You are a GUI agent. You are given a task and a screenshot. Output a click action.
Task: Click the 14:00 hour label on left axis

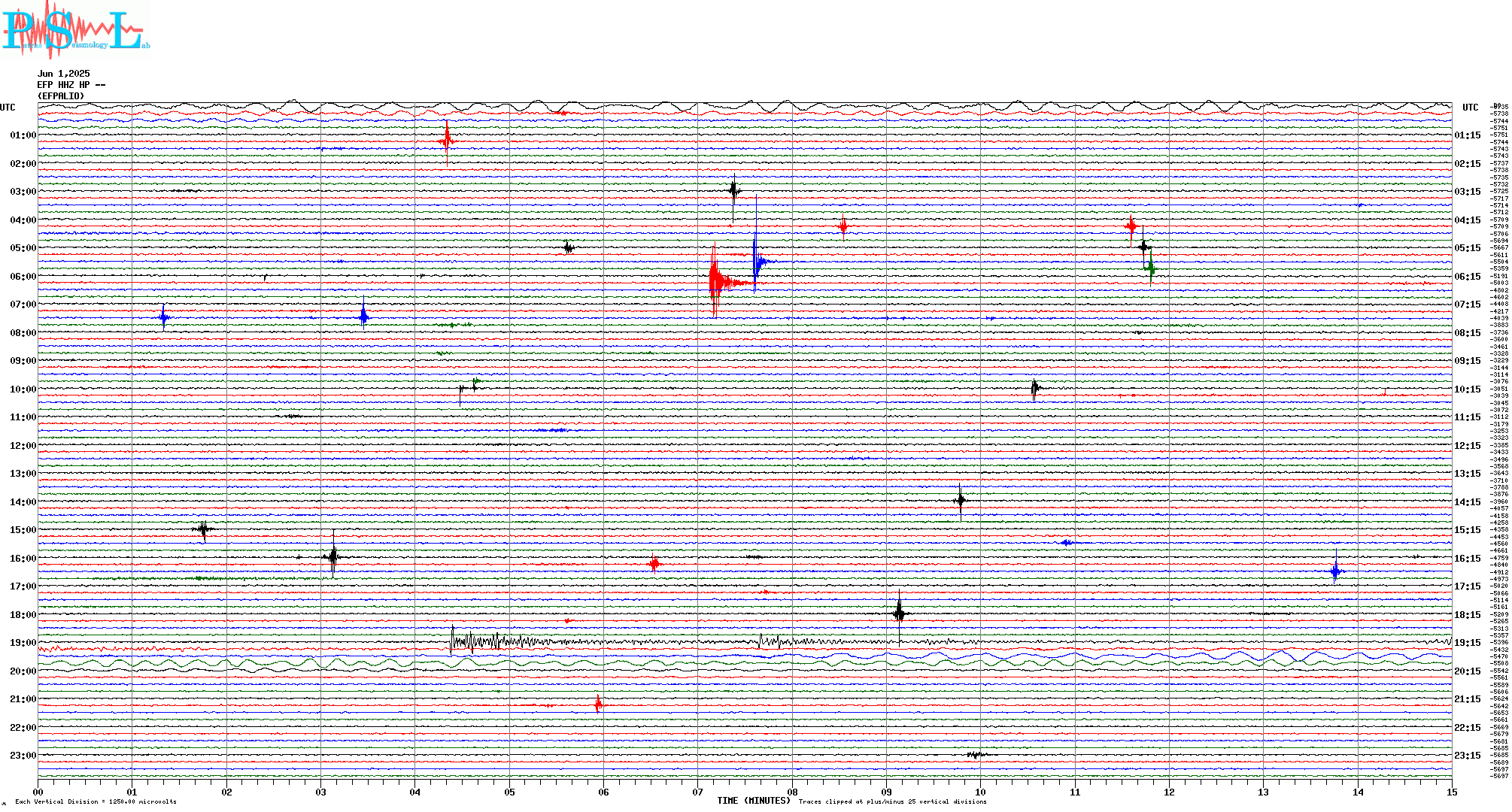(23, 502)
